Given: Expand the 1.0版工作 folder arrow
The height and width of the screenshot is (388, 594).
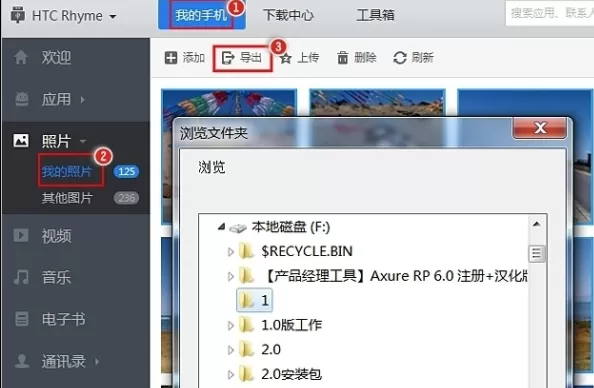Looking at the screenshot, I should pyautogui.click(x=230, y=325).
